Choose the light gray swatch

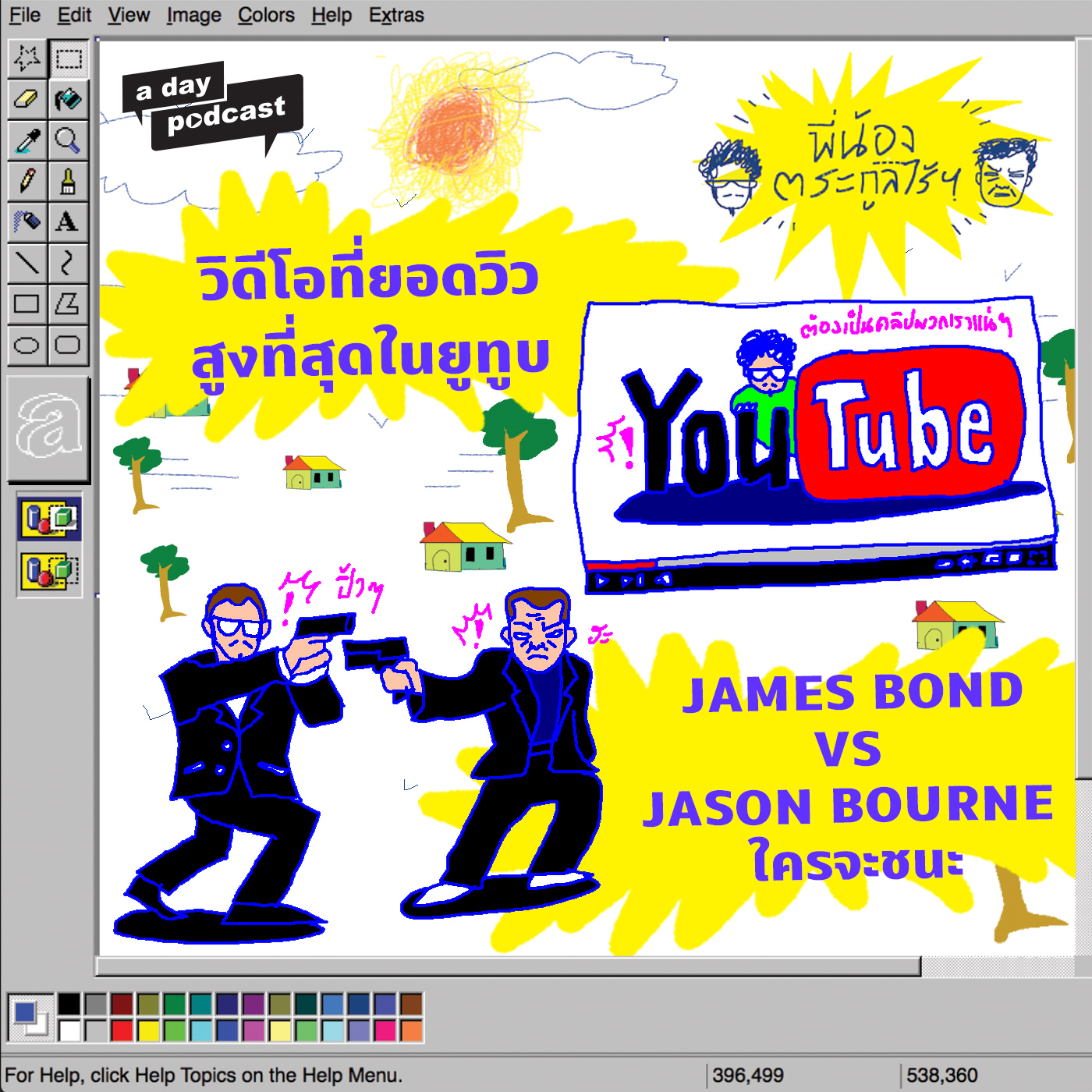pos(96,1030)
